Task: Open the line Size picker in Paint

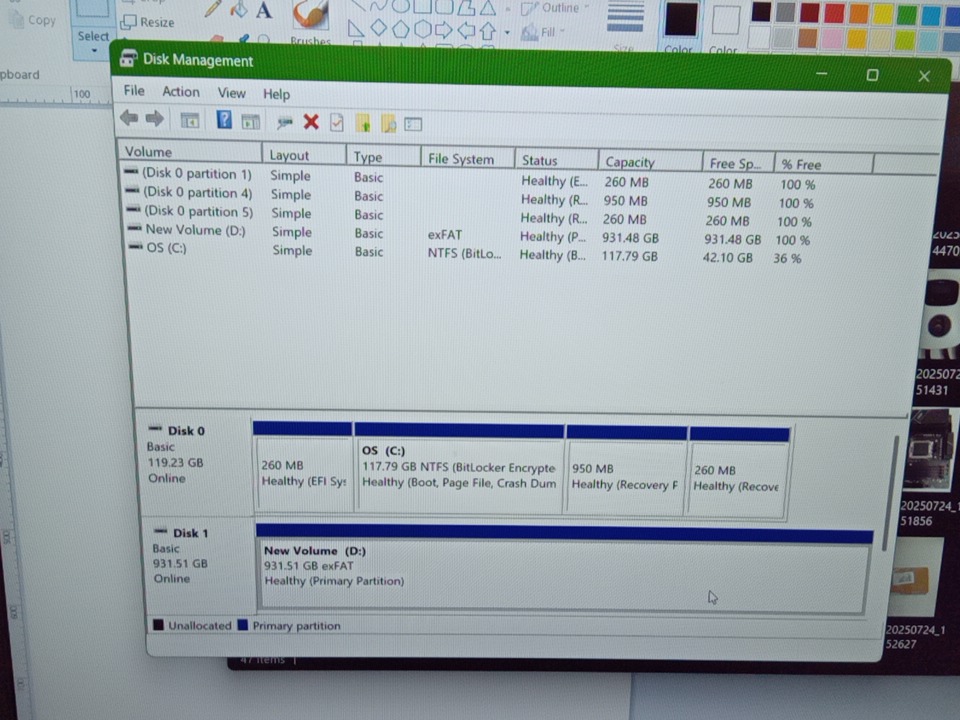Action: [x=625, y=24]
